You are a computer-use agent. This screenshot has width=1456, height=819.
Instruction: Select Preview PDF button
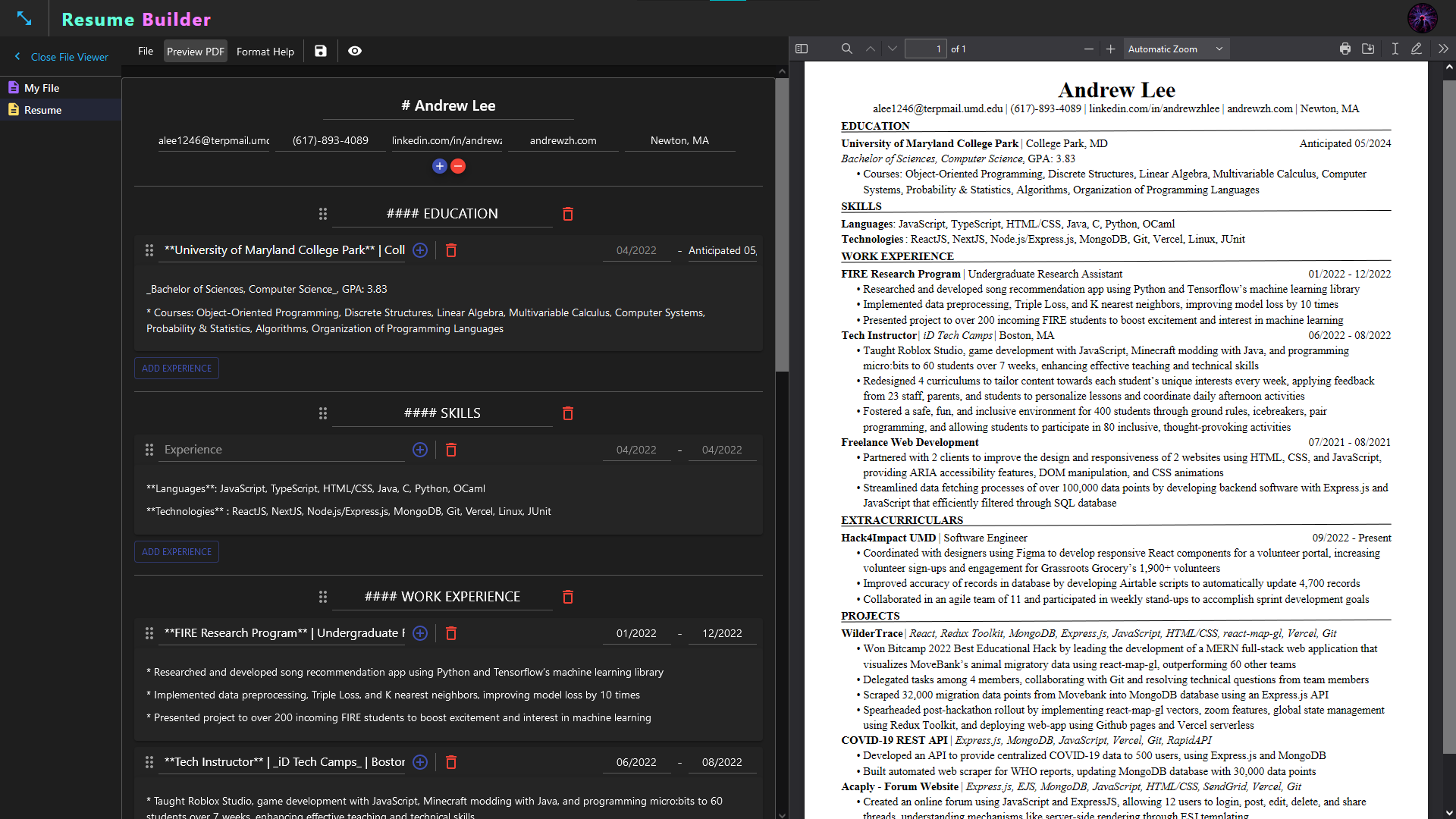click(x=196, y=52)
